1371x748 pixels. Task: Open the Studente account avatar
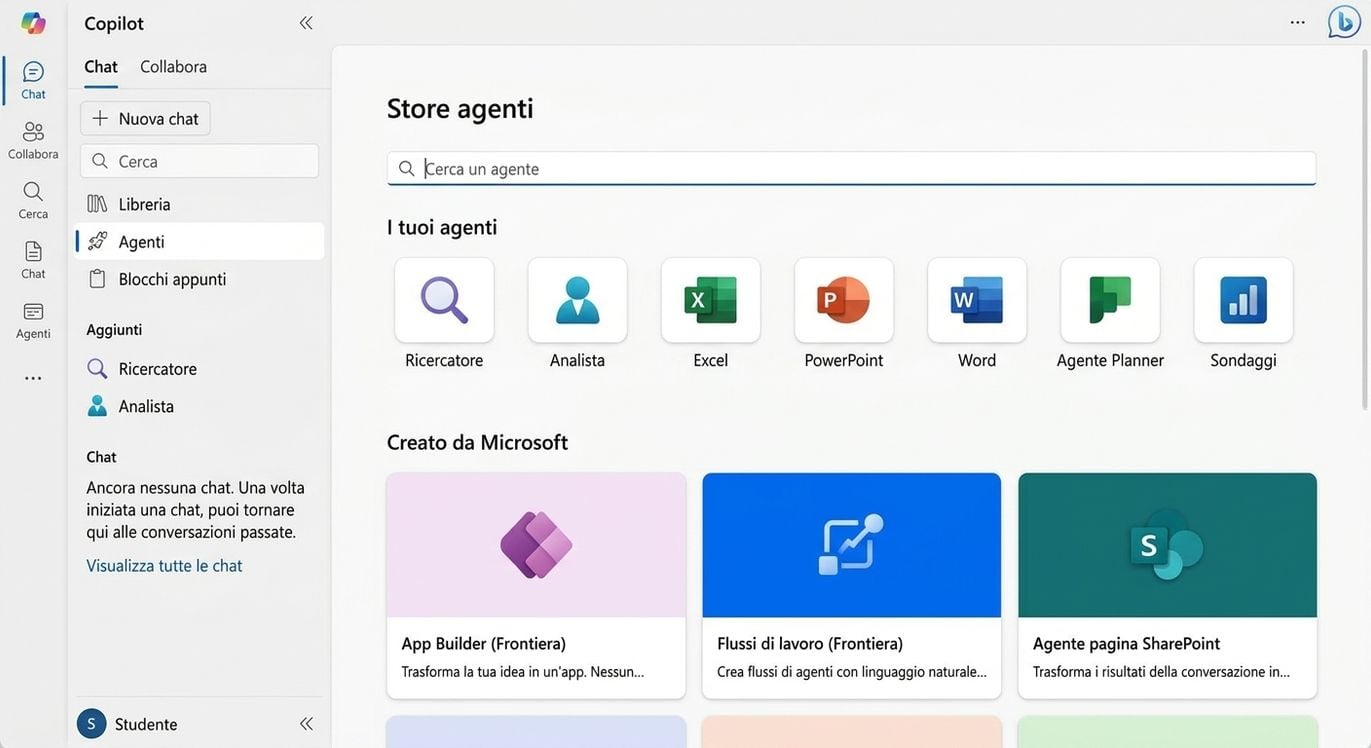pyautogui.click(x=91, y=723)
